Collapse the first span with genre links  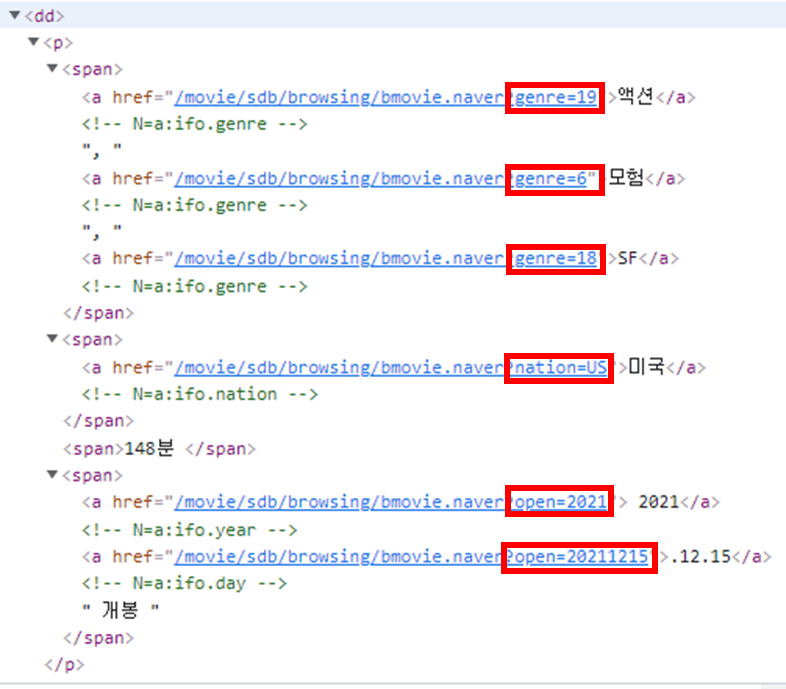tap(52, 68)
